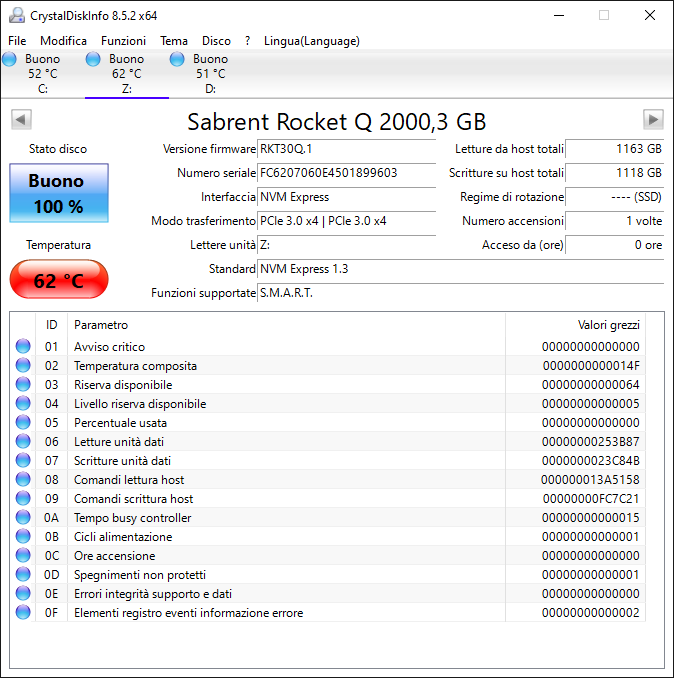The image size is (674, 678).
Task: Select the Cicli alimentazione parameter text
Action: 123,537
